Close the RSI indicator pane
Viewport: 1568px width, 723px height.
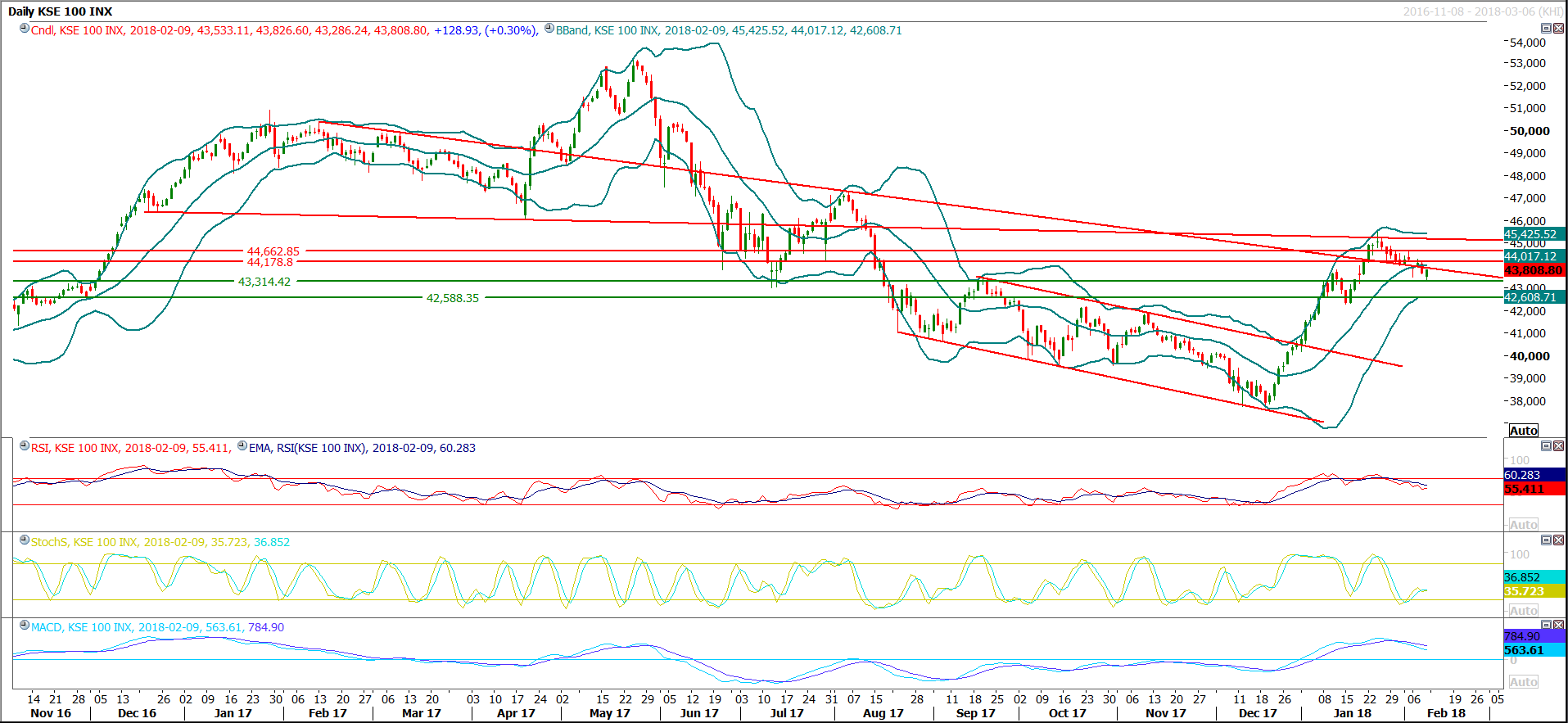[1558, 446]
